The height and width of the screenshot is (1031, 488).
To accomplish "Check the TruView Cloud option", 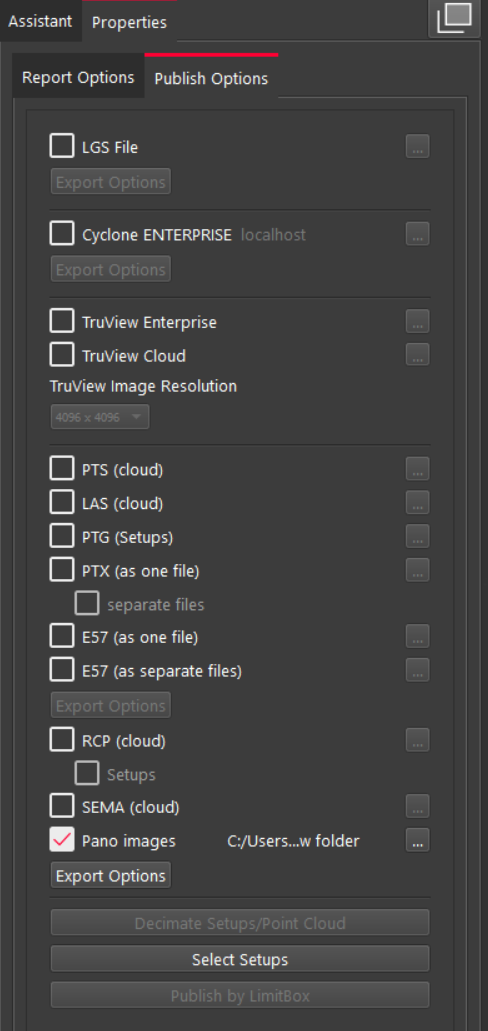I will click(x=62, y=355).
